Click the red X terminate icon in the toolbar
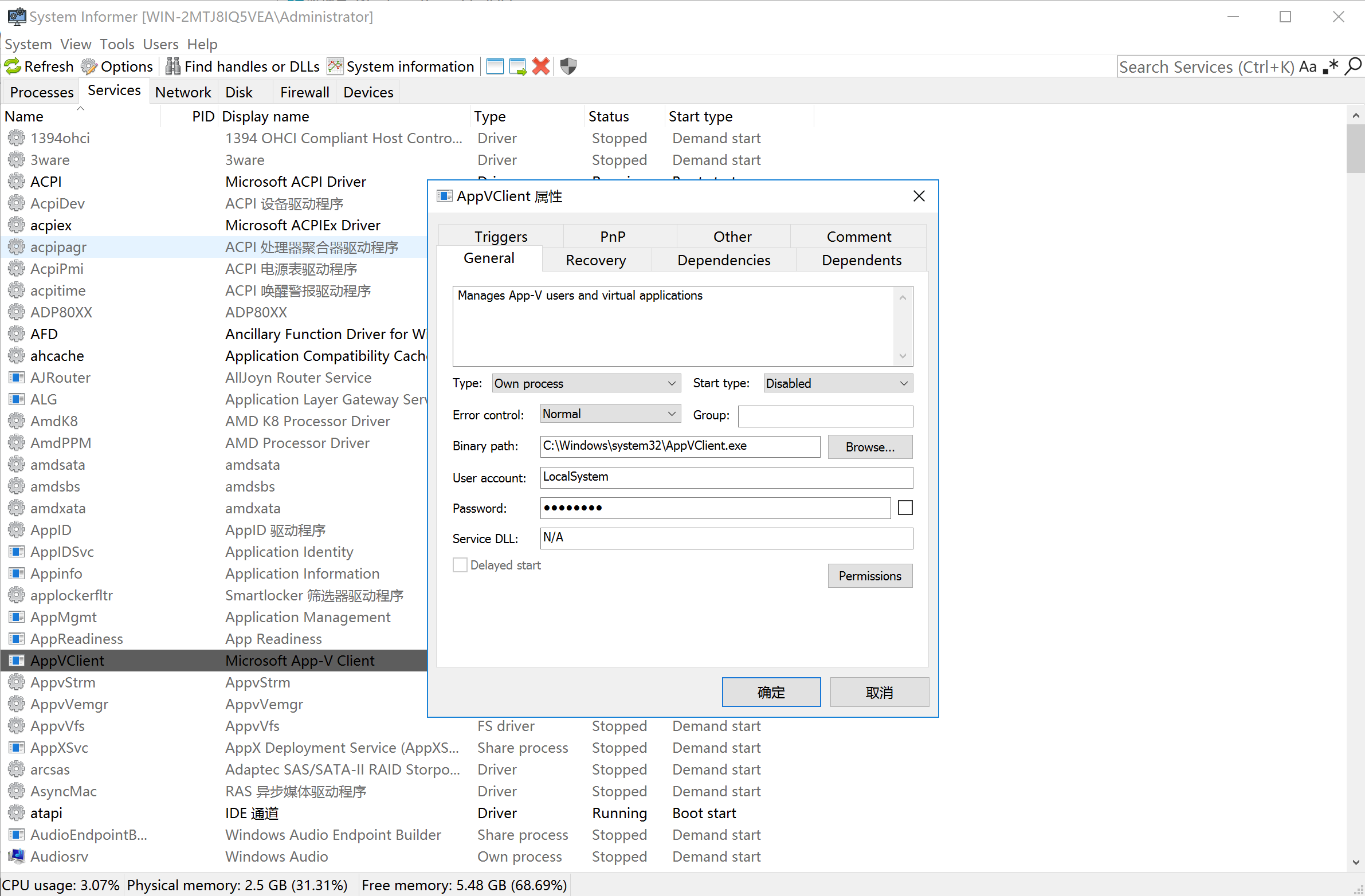This screenshot has width=1365, height=896. [541, 66]
